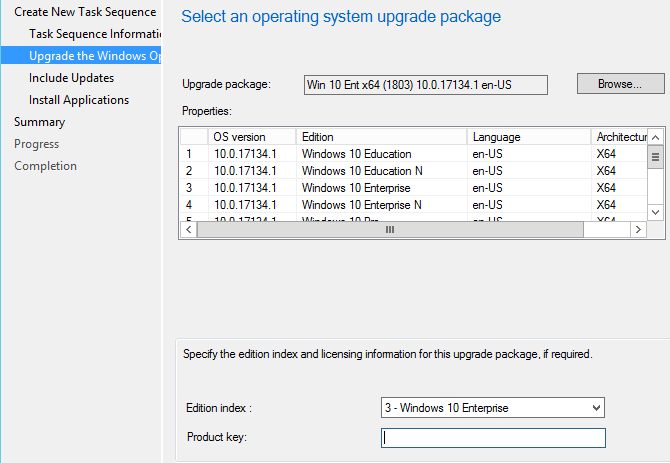The image size is (670, 463).
Task: Click scroll down arrow in properties list
Action: 655,212
